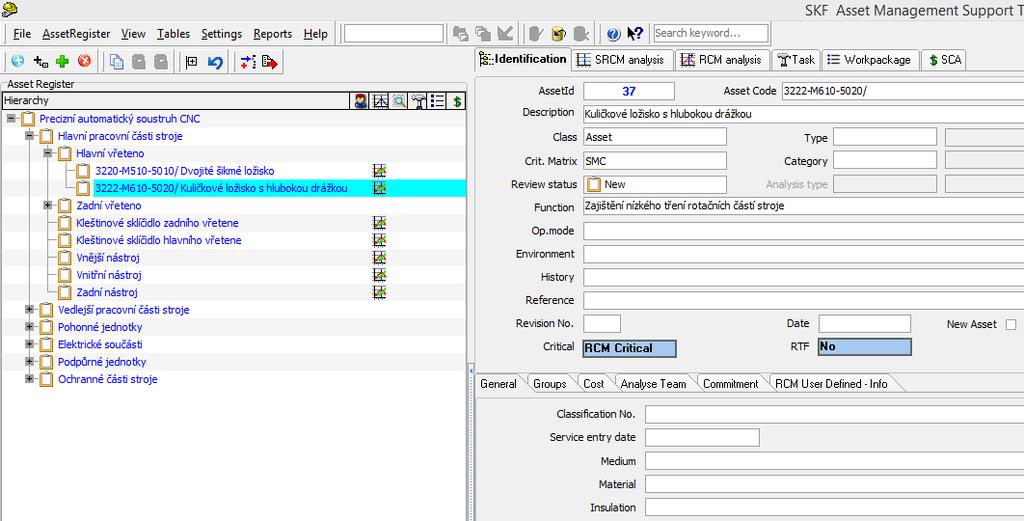Click chart icon beside Kleštinové sklíčidlo hlavního vřetene
Viewport: 1024px width, 521px height.
(379, 240)
